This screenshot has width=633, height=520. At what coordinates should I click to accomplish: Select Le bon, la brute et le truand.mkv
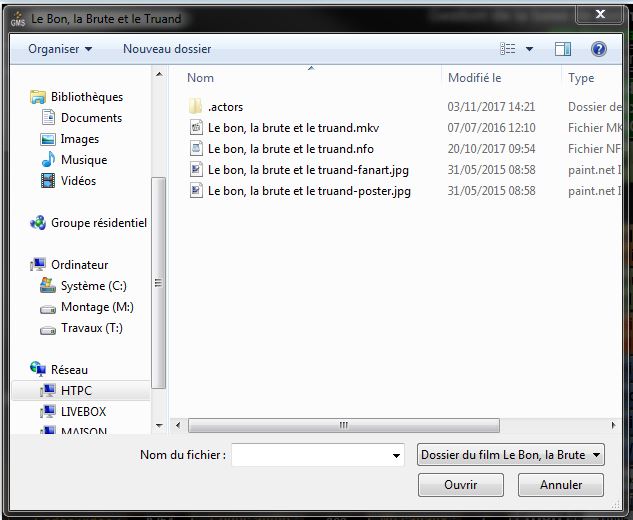[293, 128]
